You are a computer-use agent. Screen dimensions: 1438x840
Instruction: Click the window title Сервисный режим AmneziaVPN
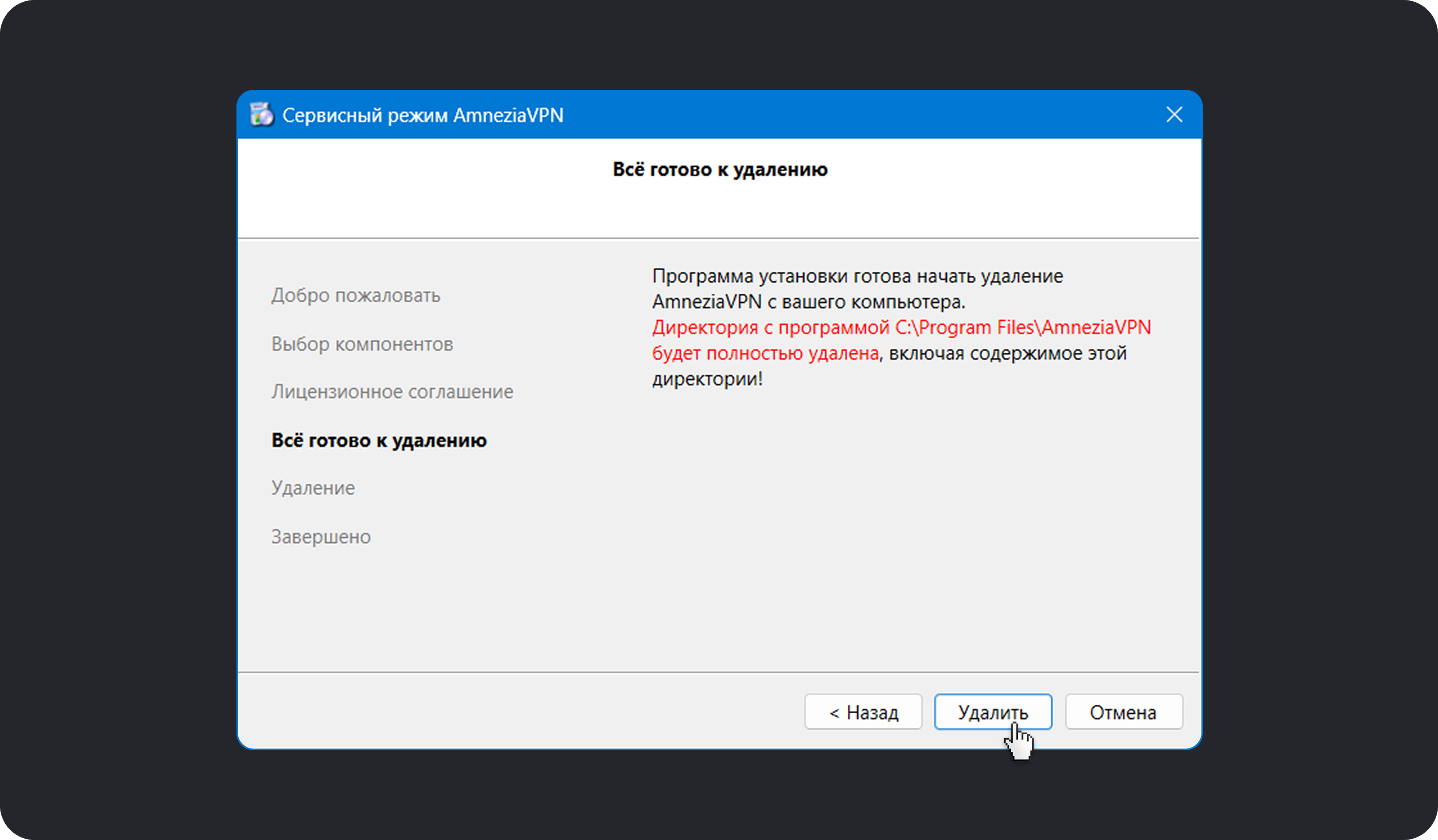(422, 115)
